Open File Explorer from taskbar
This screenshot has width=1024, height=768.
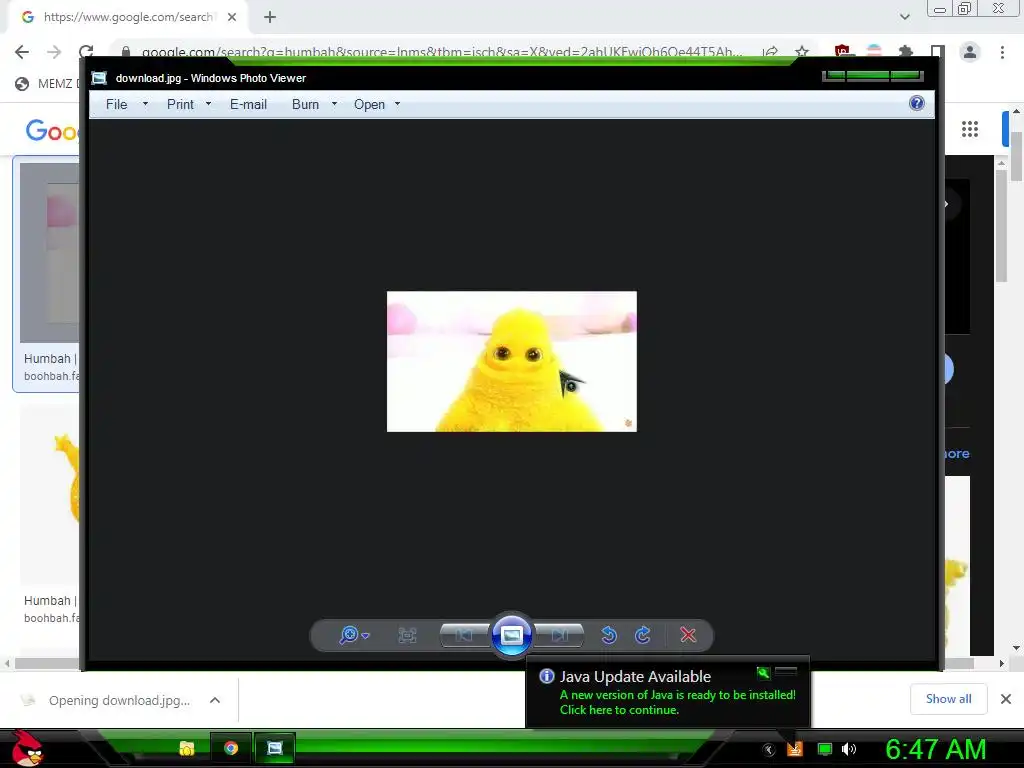[187, 748]
